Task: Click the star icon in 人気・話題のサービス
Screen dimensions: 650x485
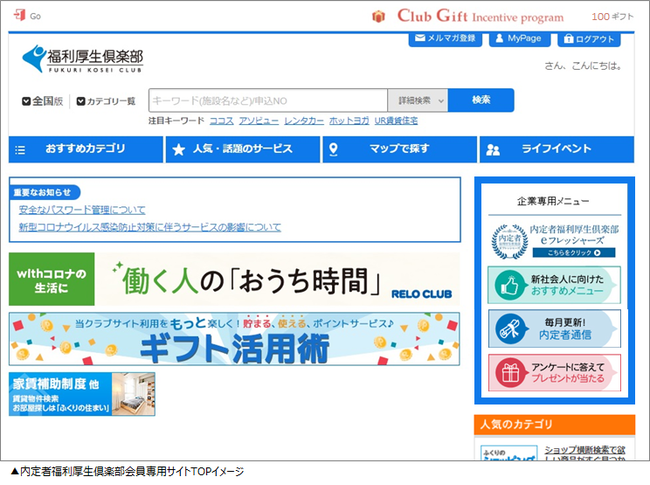Action: pyautogui.click(x=179, y=149)
